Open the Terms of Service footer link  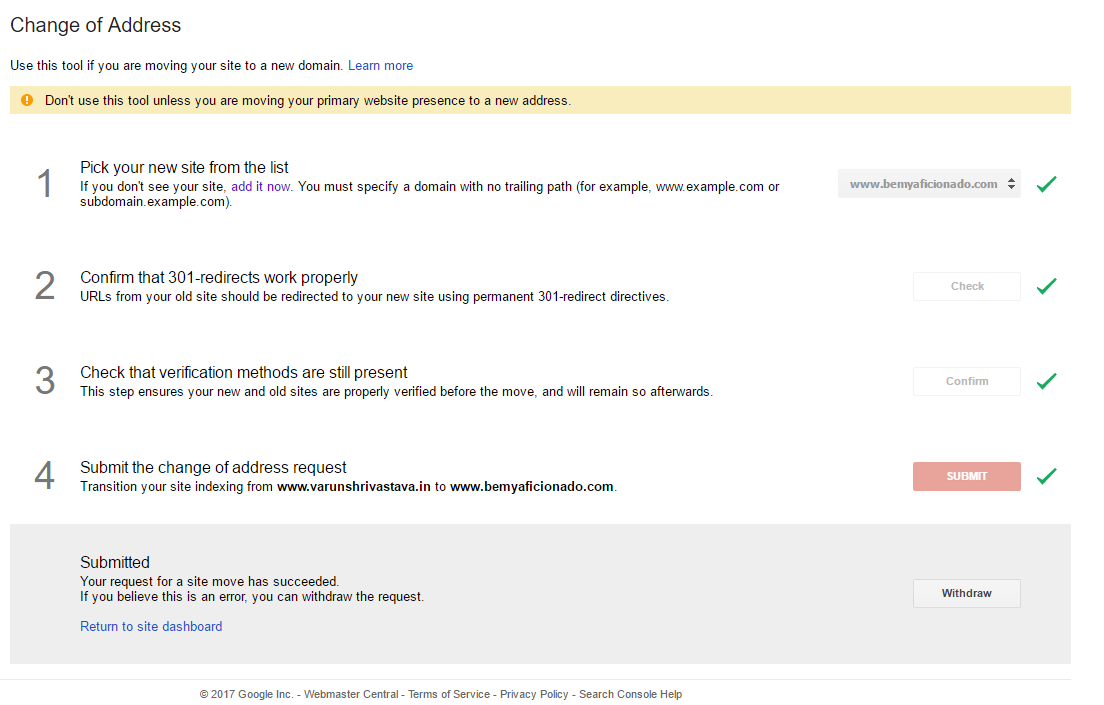449,694
